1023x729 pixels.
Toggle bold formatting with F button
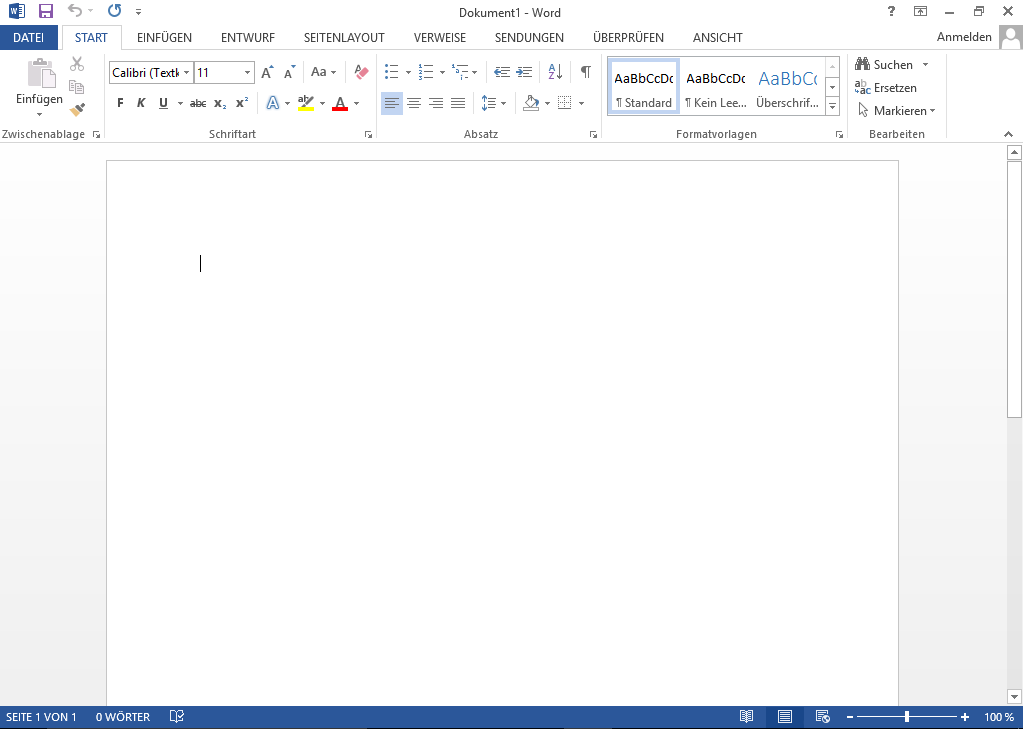[x=120, y=103]
